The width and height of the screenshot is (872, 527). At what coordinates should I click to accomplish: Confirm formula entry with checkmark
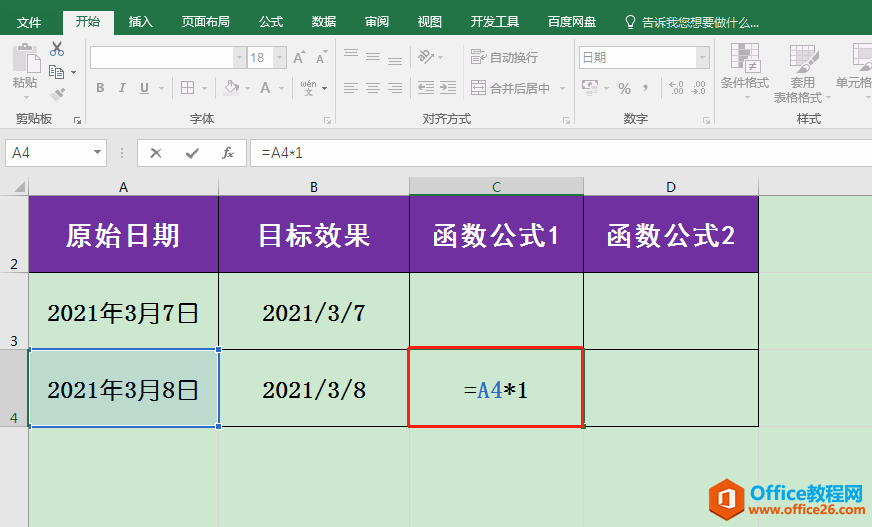[x=192, y=153]
